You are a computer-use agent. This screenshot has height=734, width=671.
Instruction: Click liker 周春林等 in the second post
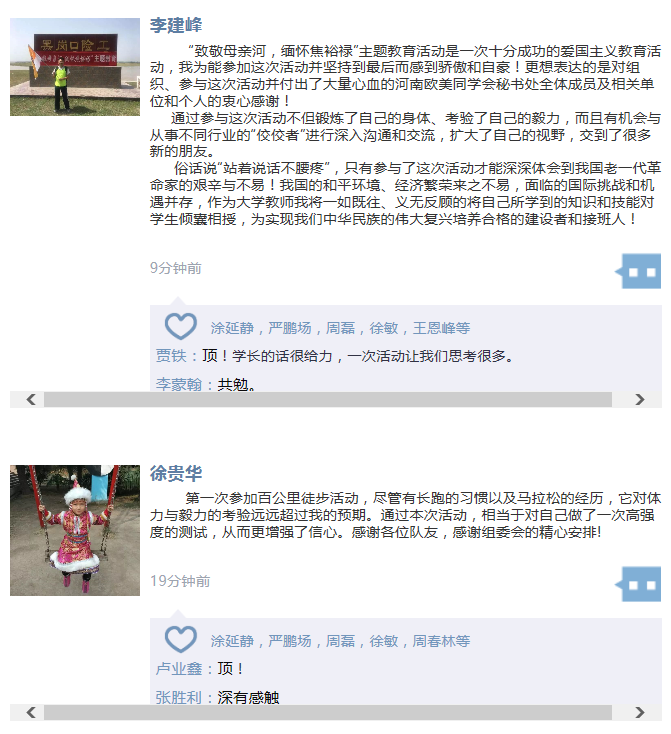[441, 641]
